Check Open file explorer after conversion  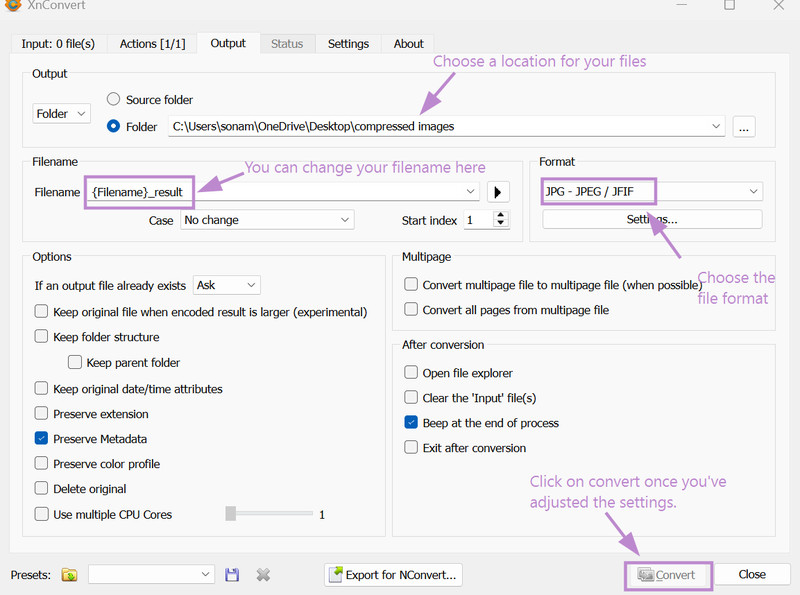pyautogui.click(x=411, y=373)
